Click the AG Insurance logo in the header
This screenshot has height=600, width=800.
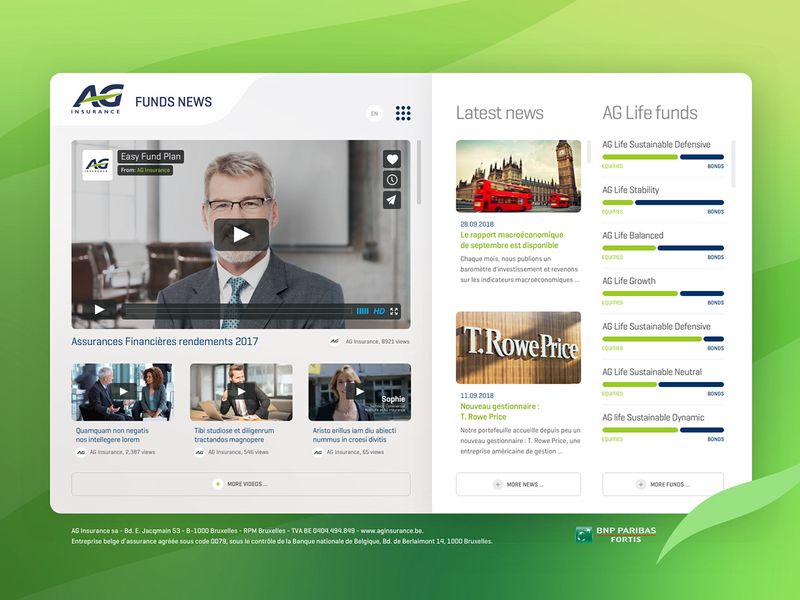point(97,100)
